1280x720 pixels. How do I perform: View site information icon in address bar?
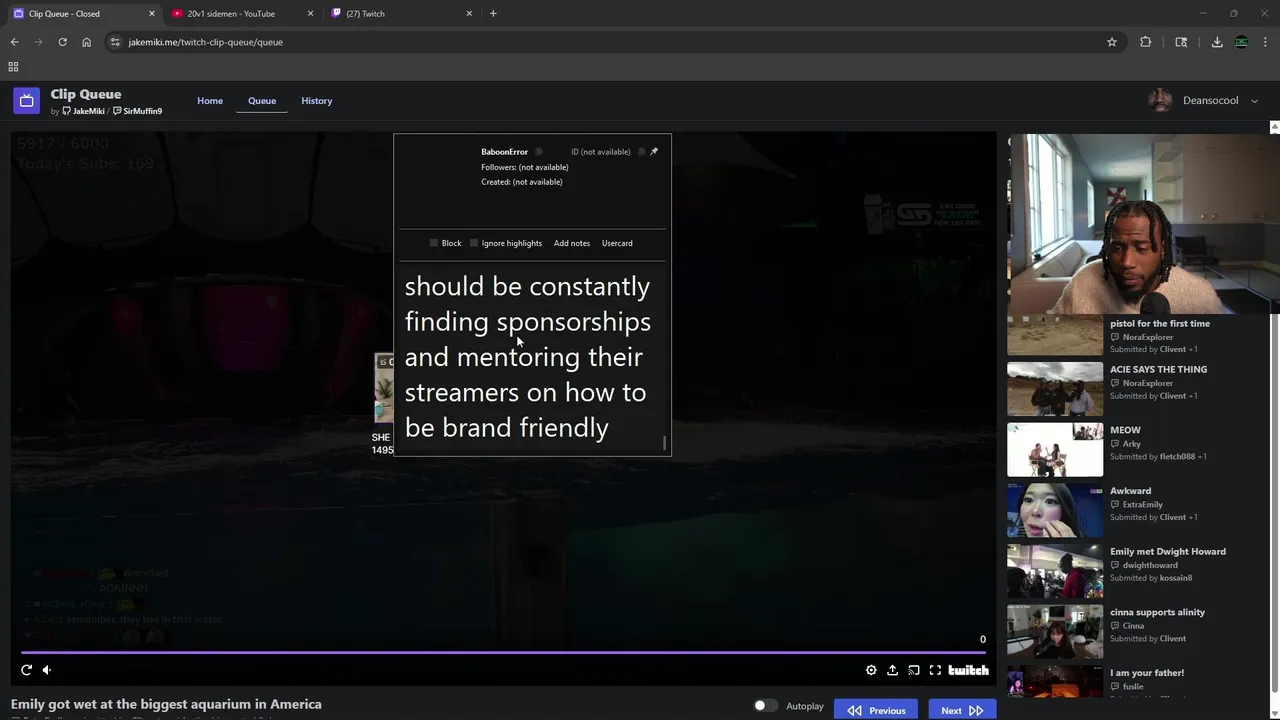115,42
